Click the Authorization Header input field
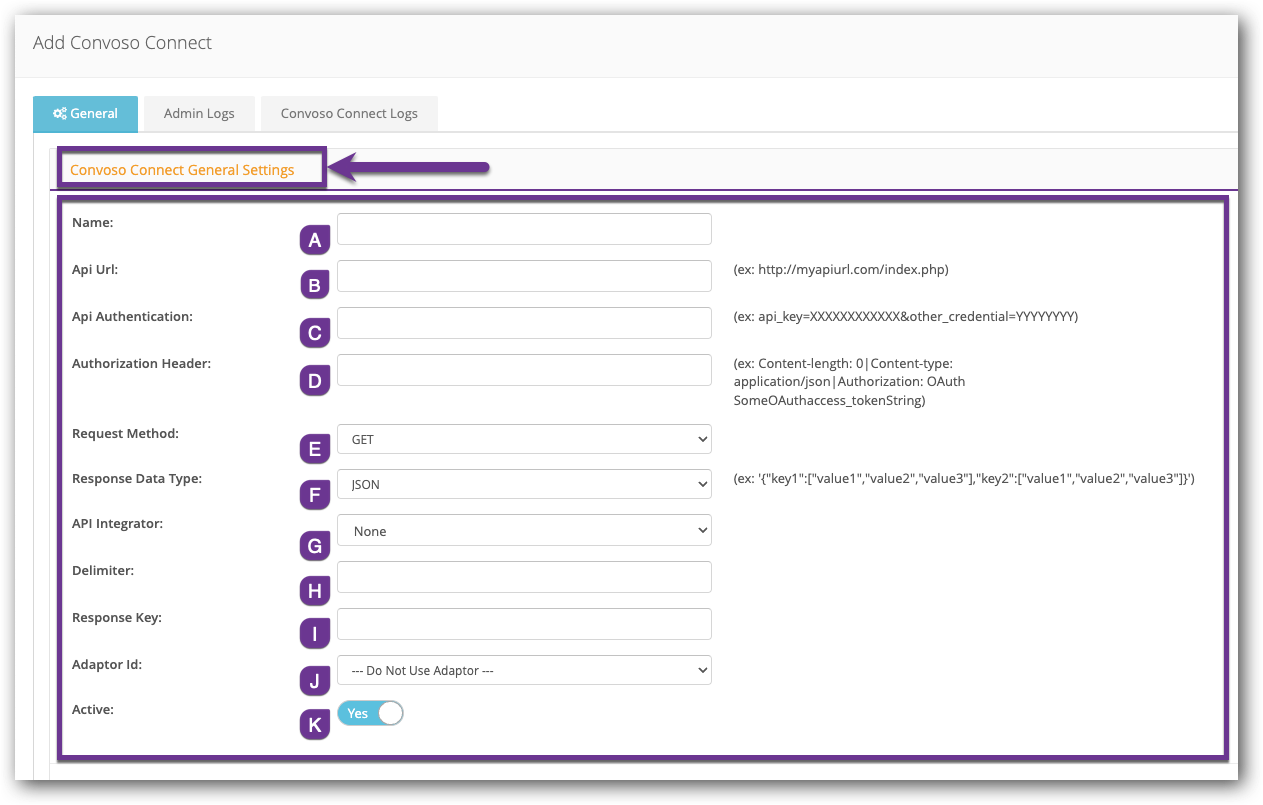Image resolution: width=1263 pixels, height=805 pixels. click(x=524, y=370)
